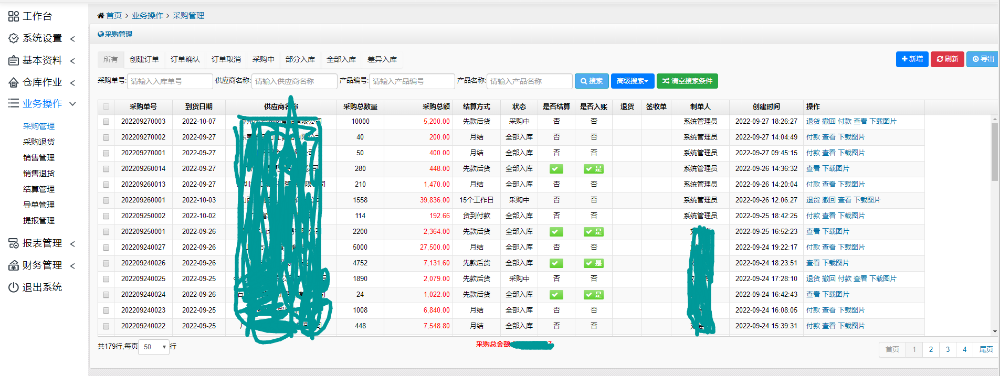Click the 退出系统 power icon
Viewport: 1000px width, 376px height.
[13, 287]
